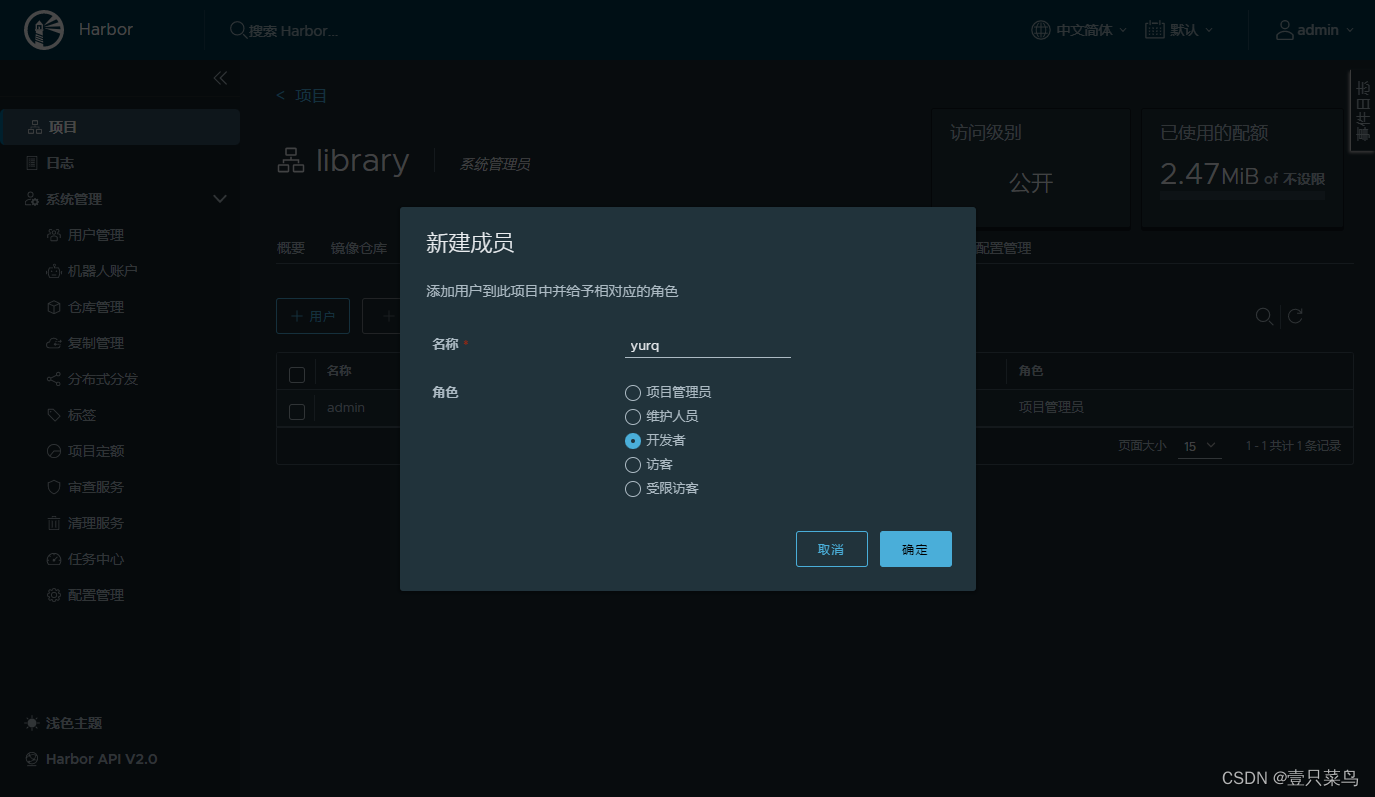Open 项目定额 in the sidebar
The width and height of the screenshot is (1375, 797).
click(96, 451)
